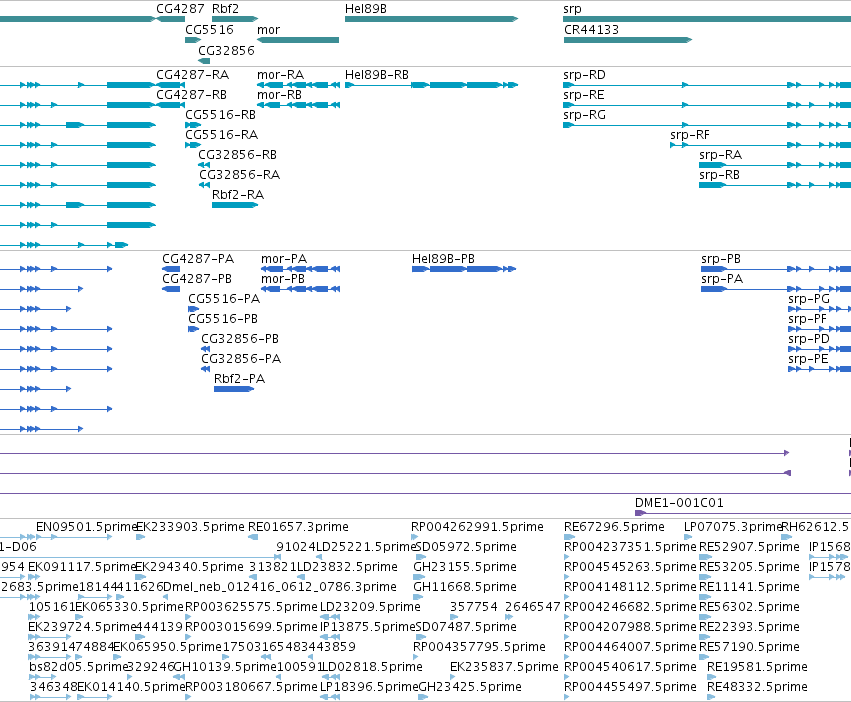Select the mor gene bar
This screenshot has width=851, height=702.
[298, 40]
